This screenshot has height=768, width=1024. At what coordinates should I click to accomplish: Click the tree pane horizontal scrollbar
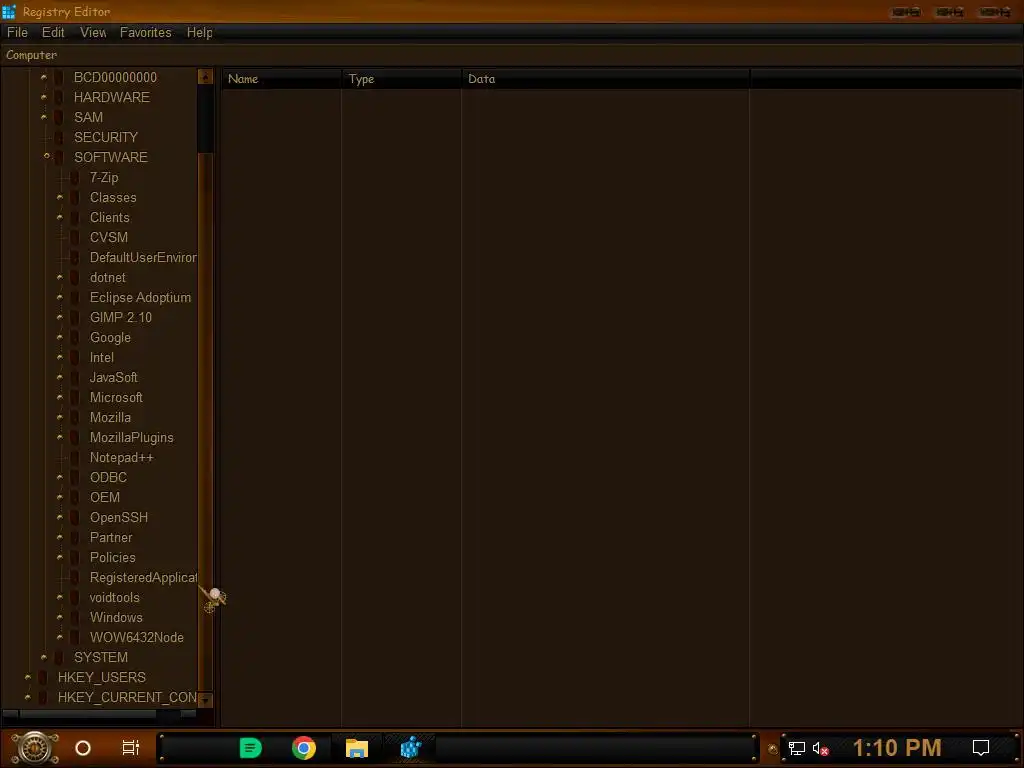[99, 714]
